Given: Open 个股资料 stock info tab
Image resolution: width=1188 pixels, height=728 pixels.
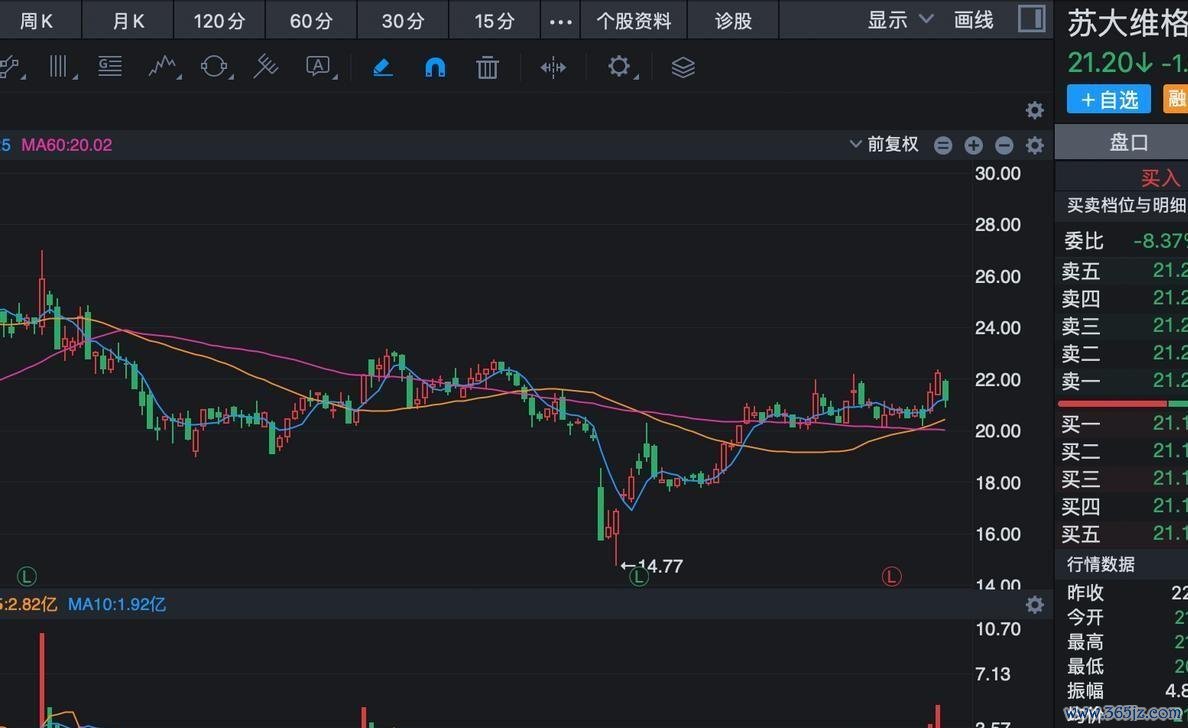Looking at the screenshot, I should [634, 20].
